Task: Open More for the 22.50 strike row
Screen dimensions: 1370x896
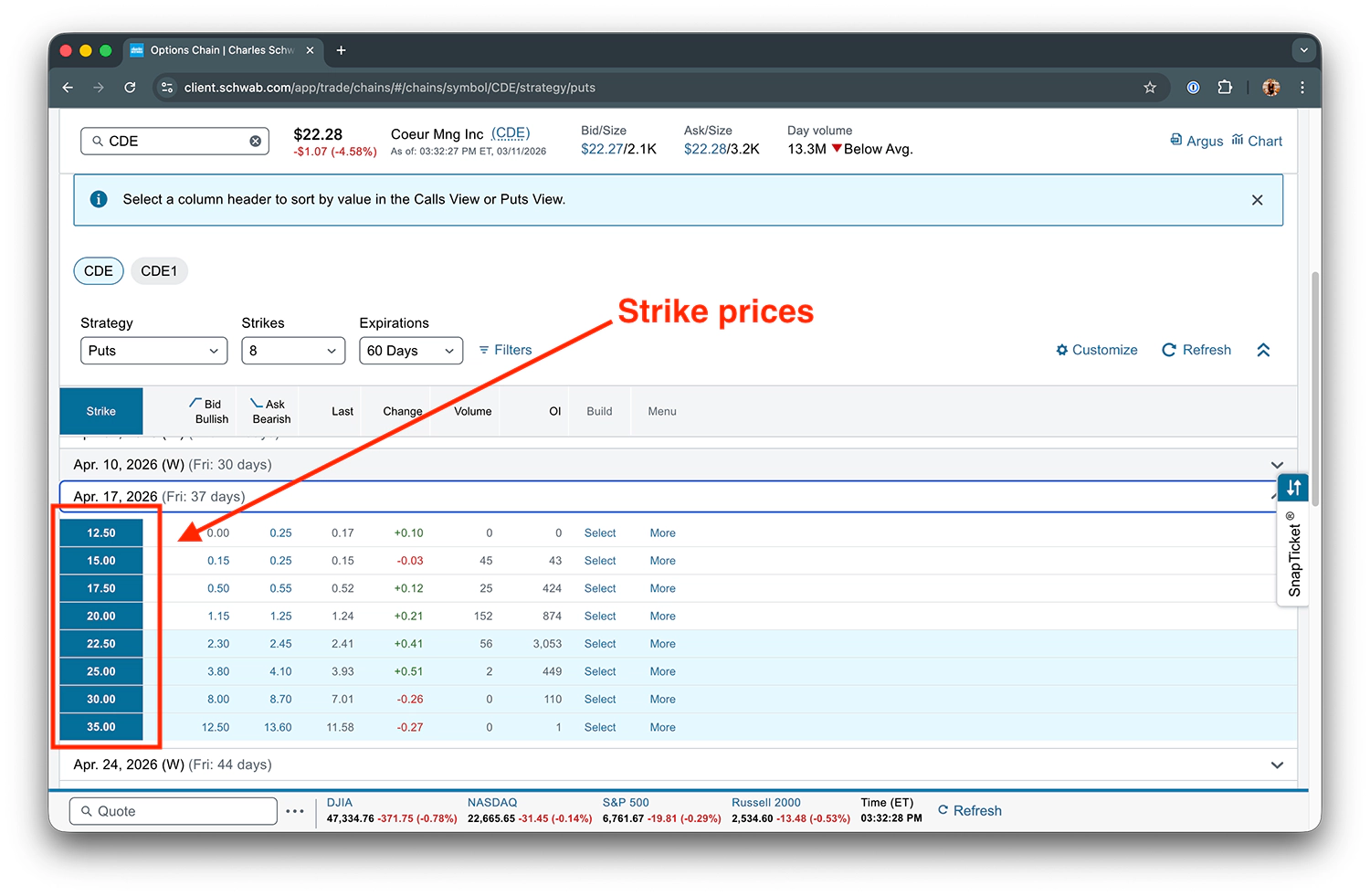Action: (x=663, y=644)
